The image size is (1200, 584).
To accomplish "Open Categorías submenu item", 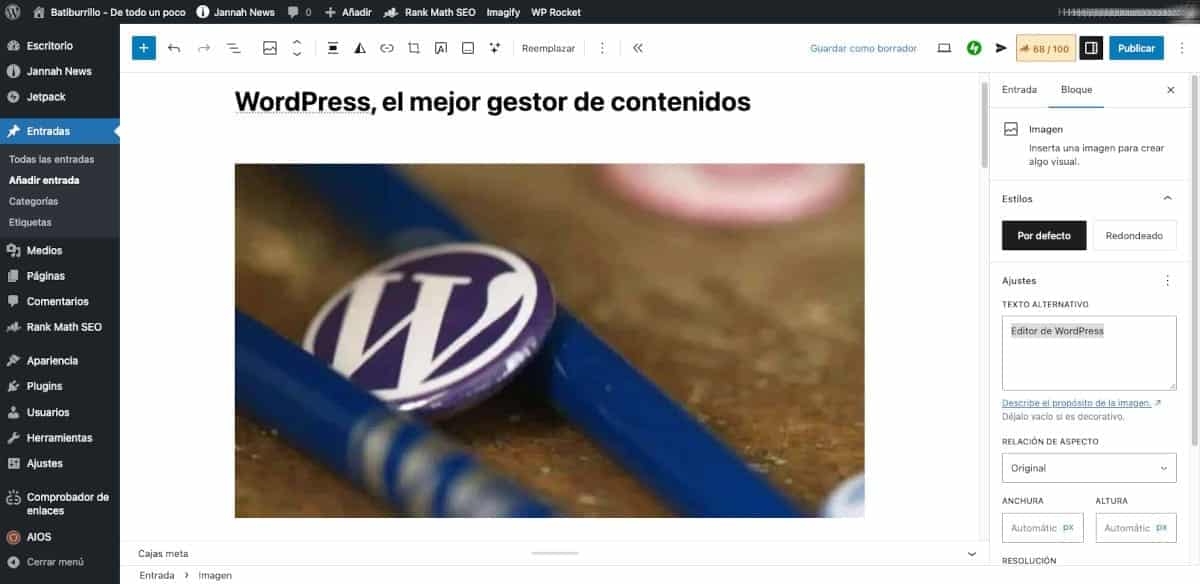I will point(33,201).
